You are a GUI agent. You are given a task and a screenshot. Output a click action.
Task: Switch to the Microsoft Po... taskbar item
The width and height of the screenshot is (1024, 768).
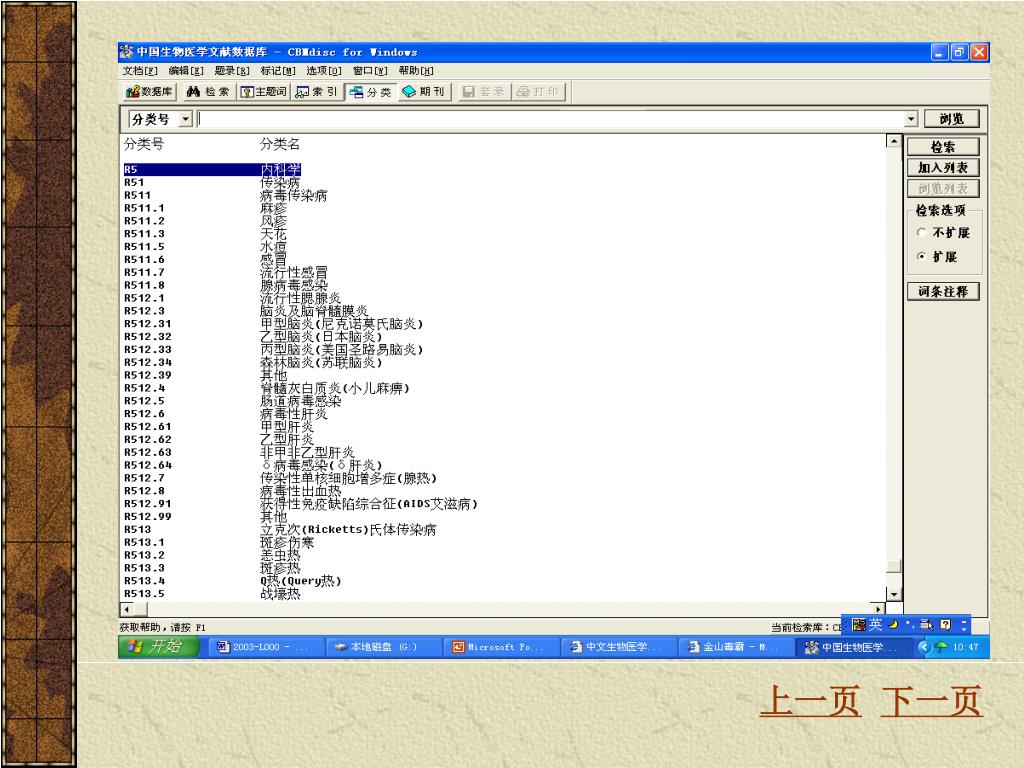click(501, 647)
